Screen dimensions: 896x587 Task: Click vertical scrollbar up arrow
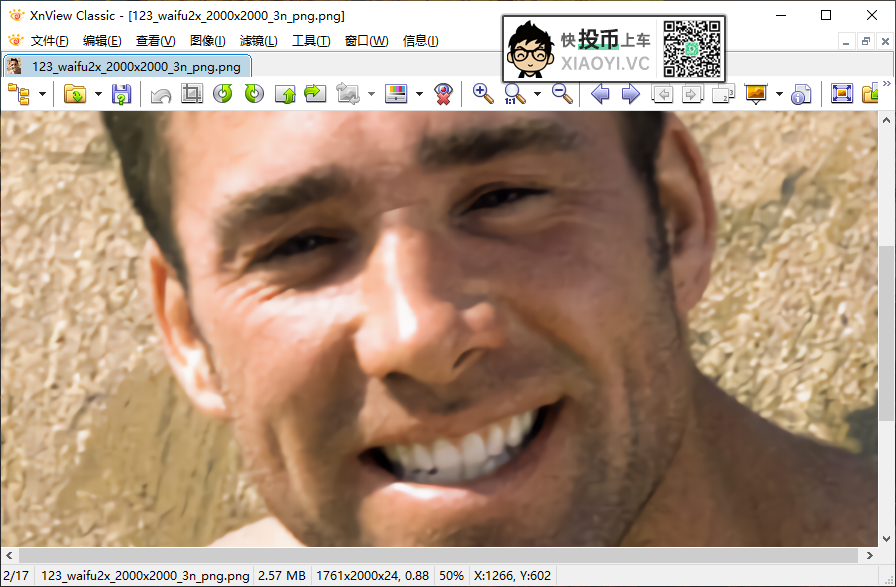click(886, 120)
